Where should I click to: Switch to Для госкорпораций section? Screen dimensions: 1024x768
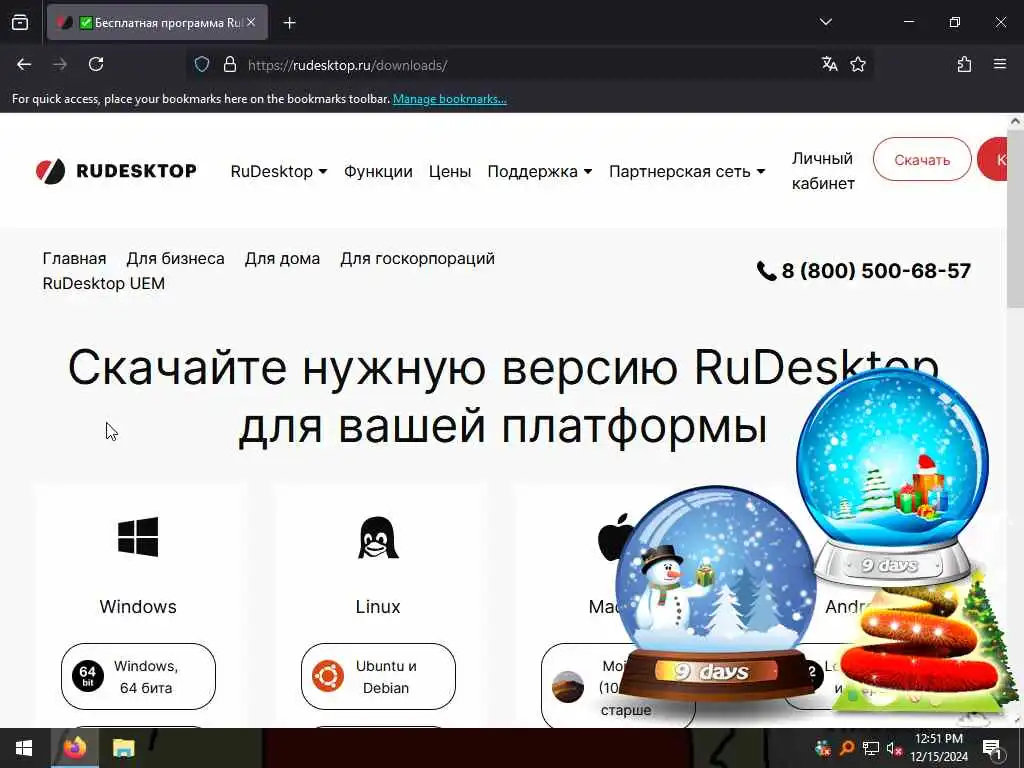(417, 259)
